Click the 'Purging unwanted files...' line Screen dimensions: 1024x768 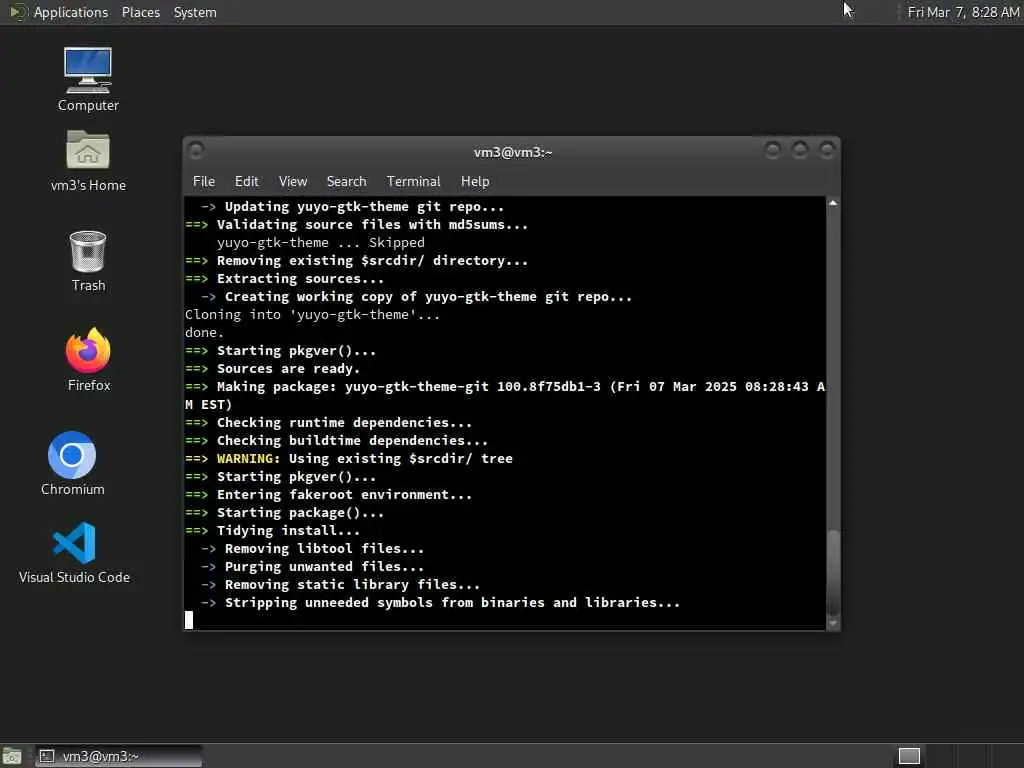[324, 566]
